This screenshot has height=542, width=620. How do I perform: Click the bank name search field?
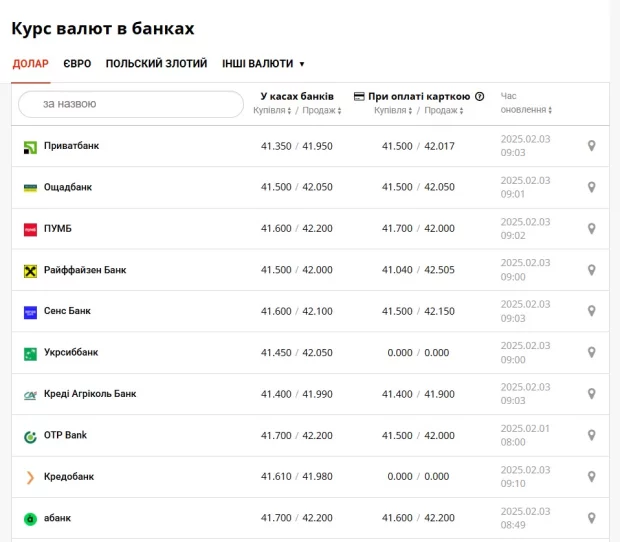tap(131, 104)
